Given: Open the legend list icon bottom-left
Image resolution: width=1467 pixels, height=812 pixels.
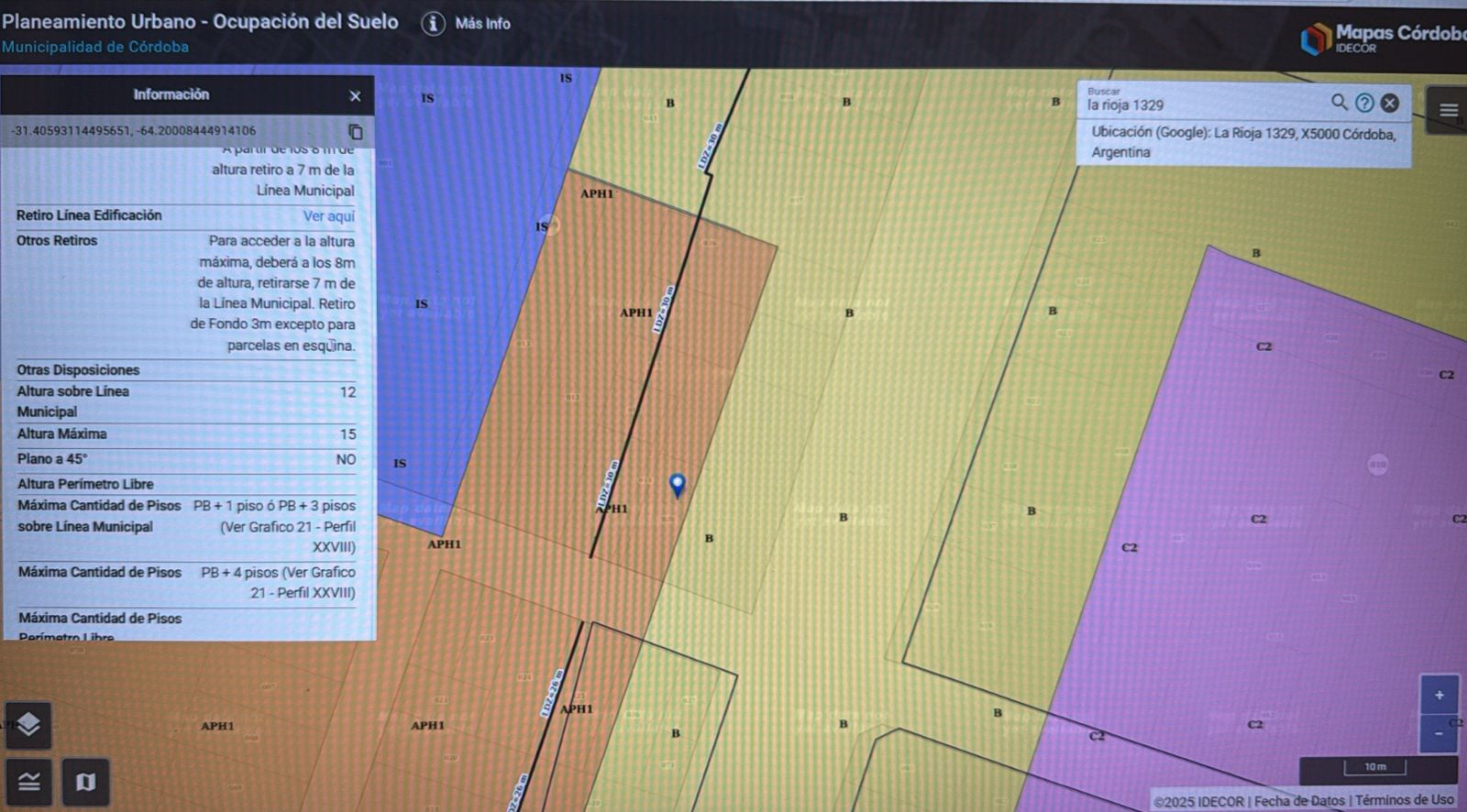Looking at the screenshot, I should point(28,782).
